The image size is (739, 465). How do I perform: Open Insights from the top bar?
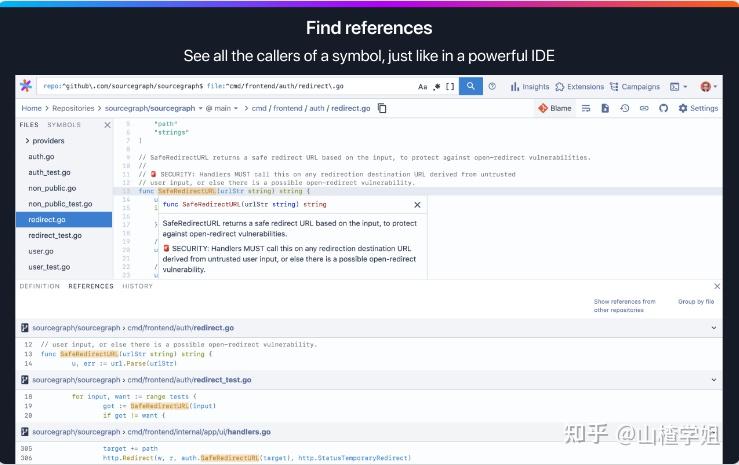[x=530, y=87]
